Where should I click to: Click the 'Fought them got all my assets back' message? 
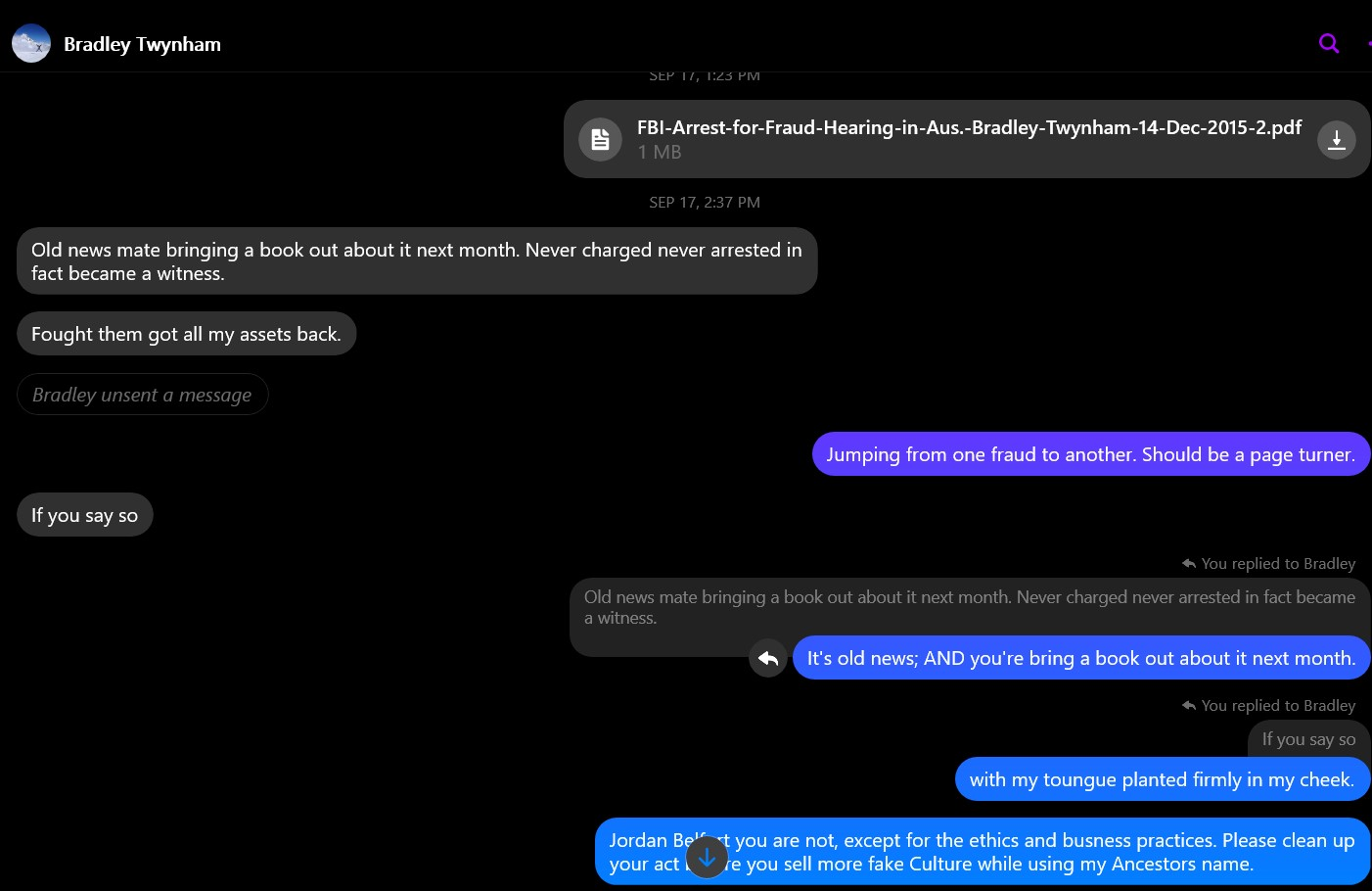pyautogui.click(x=186, y=334)
